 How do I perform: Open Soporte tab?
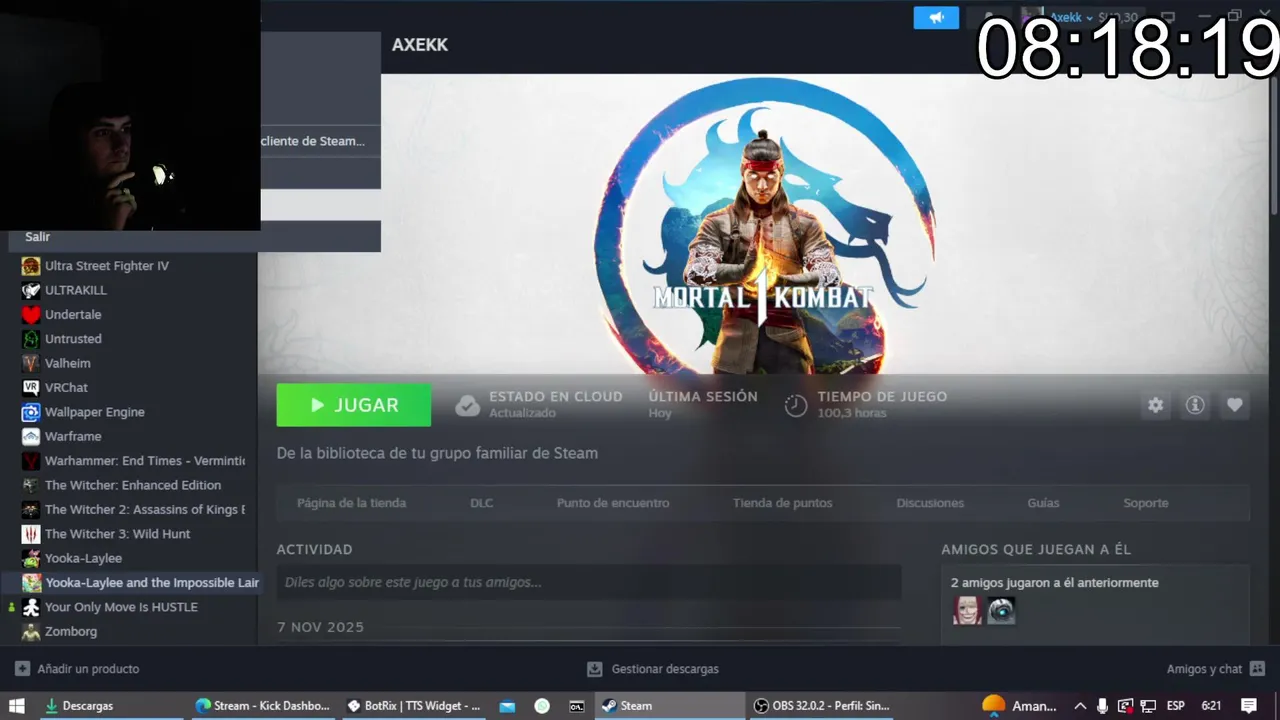click(1146, 503)
